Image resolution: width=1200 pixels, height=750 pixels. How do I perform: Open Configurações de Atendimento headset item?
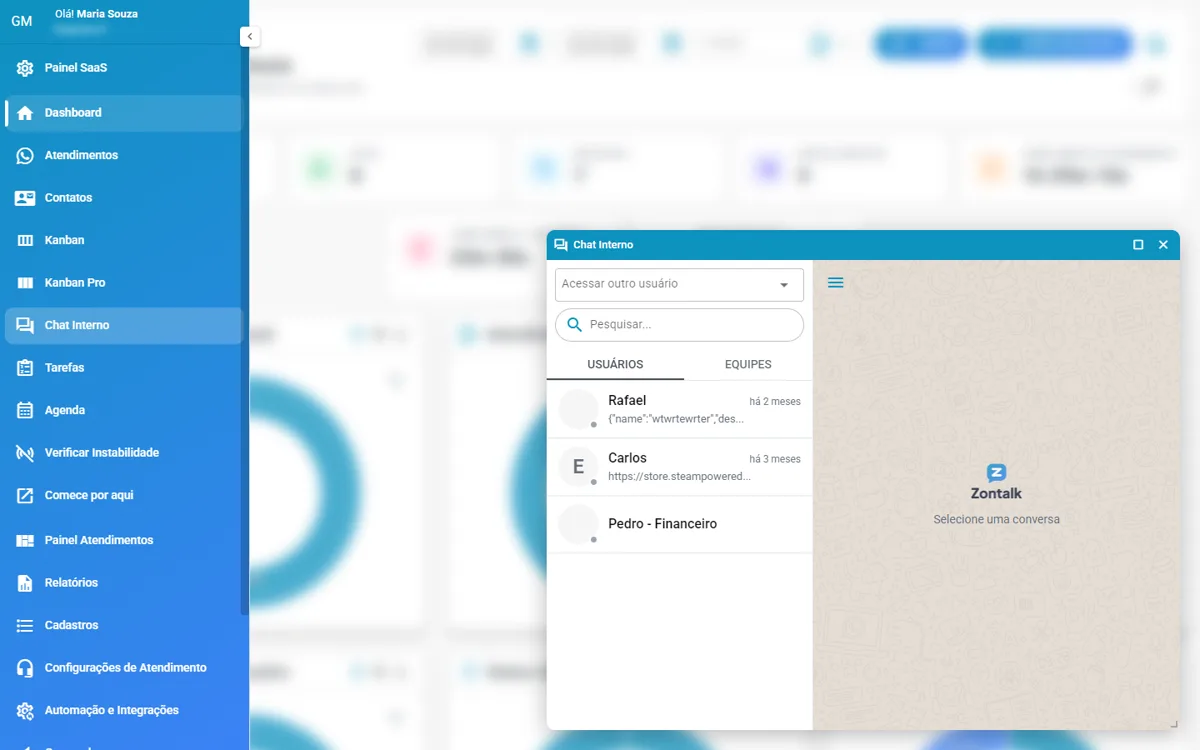123,667
